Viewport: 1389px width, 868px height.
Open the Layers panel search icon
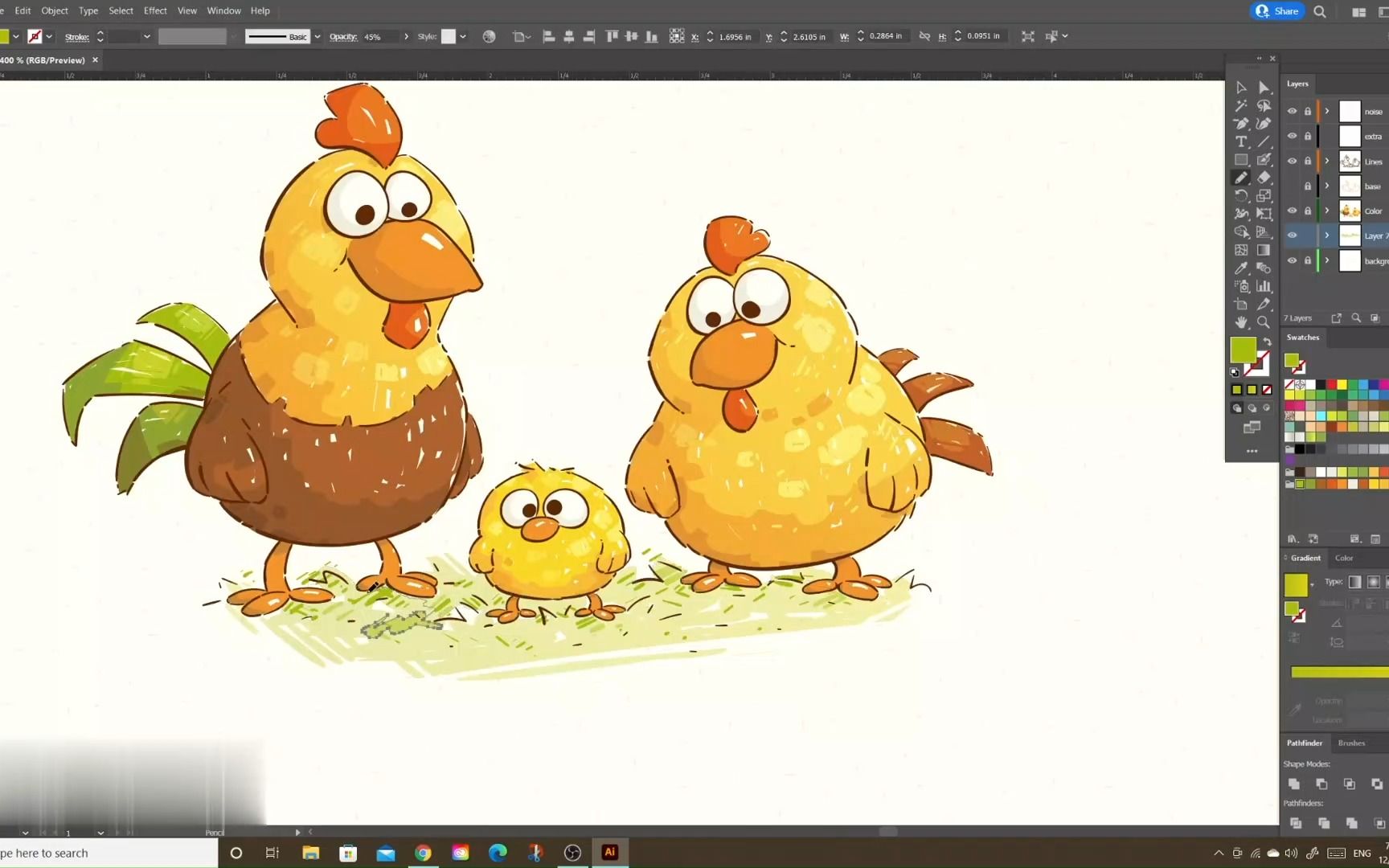click(1356, 317)
